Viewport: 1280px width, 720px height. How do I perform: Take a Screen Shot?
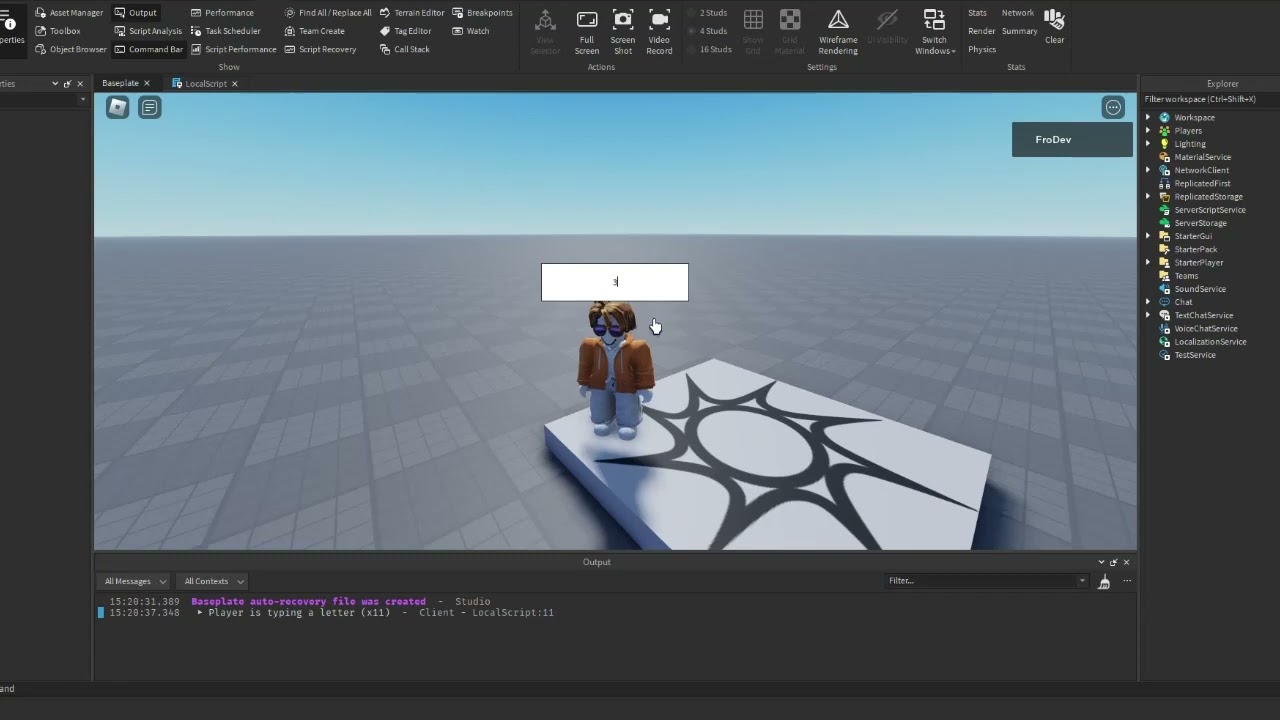tap(623, 32)
